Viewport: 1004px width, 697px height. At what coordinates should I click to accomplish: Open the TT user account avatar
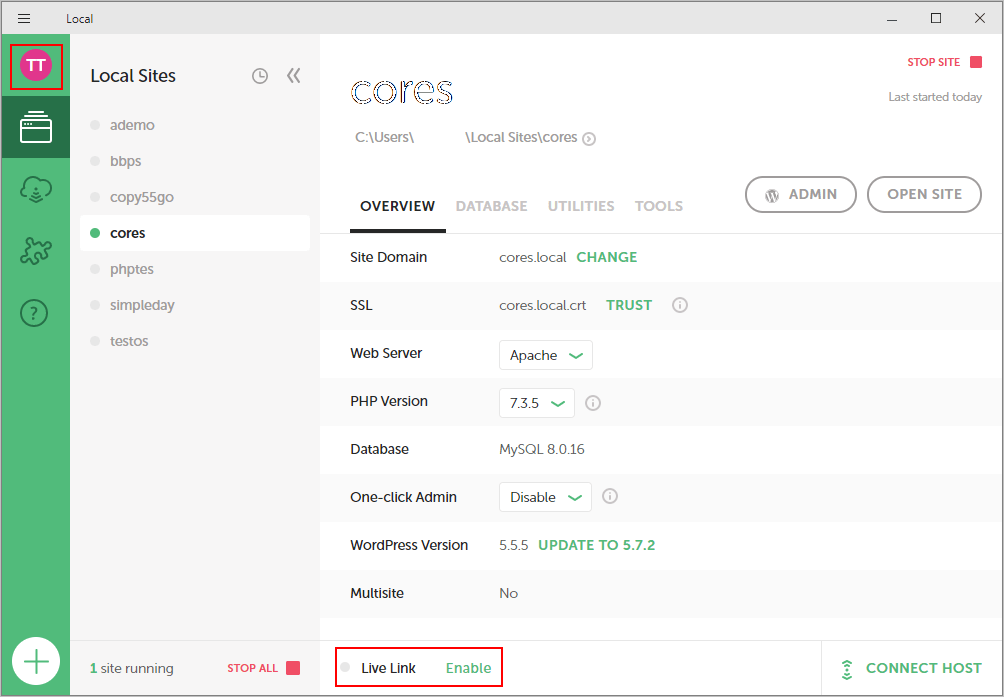pos(36,65)
